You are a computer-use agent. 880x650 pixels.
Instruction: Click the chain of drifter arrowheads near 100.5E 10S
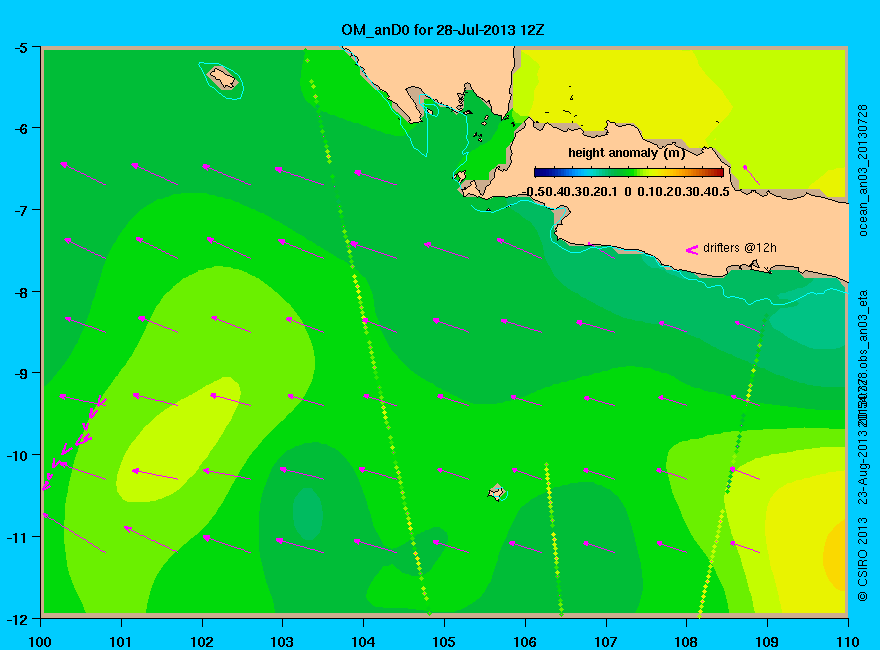tap(75, 442)
